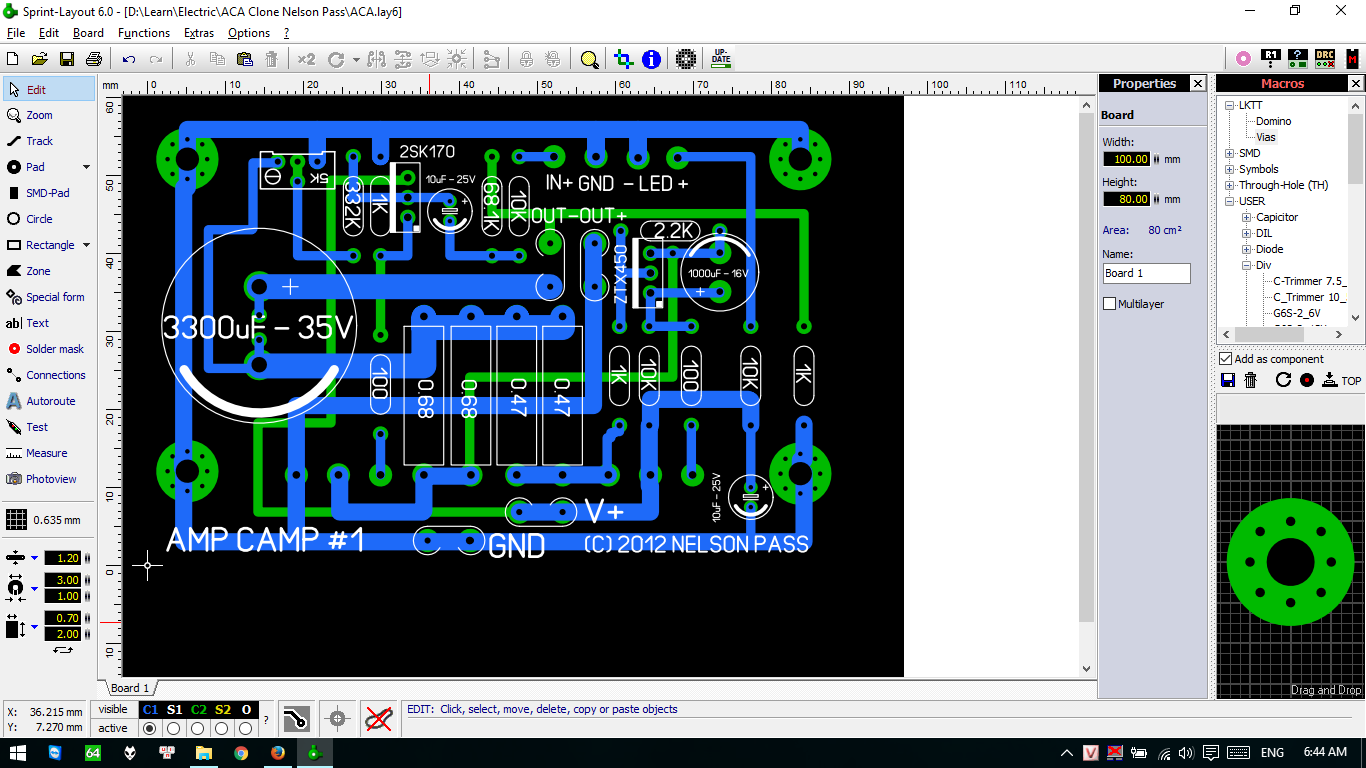
Task: Select the Measure tool
Action: click(49, 453)
